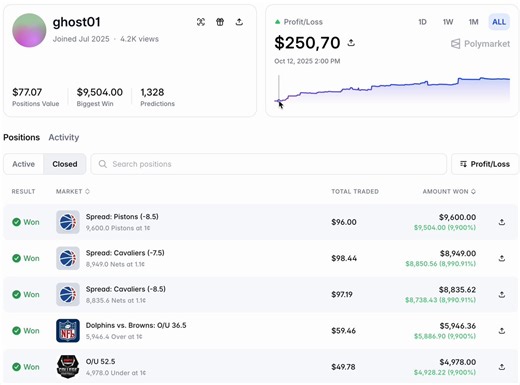The image size is (520, 385).
Task: Open the Spread: Cavaliers (-8.5) market
Action: (x=126, y=289)
